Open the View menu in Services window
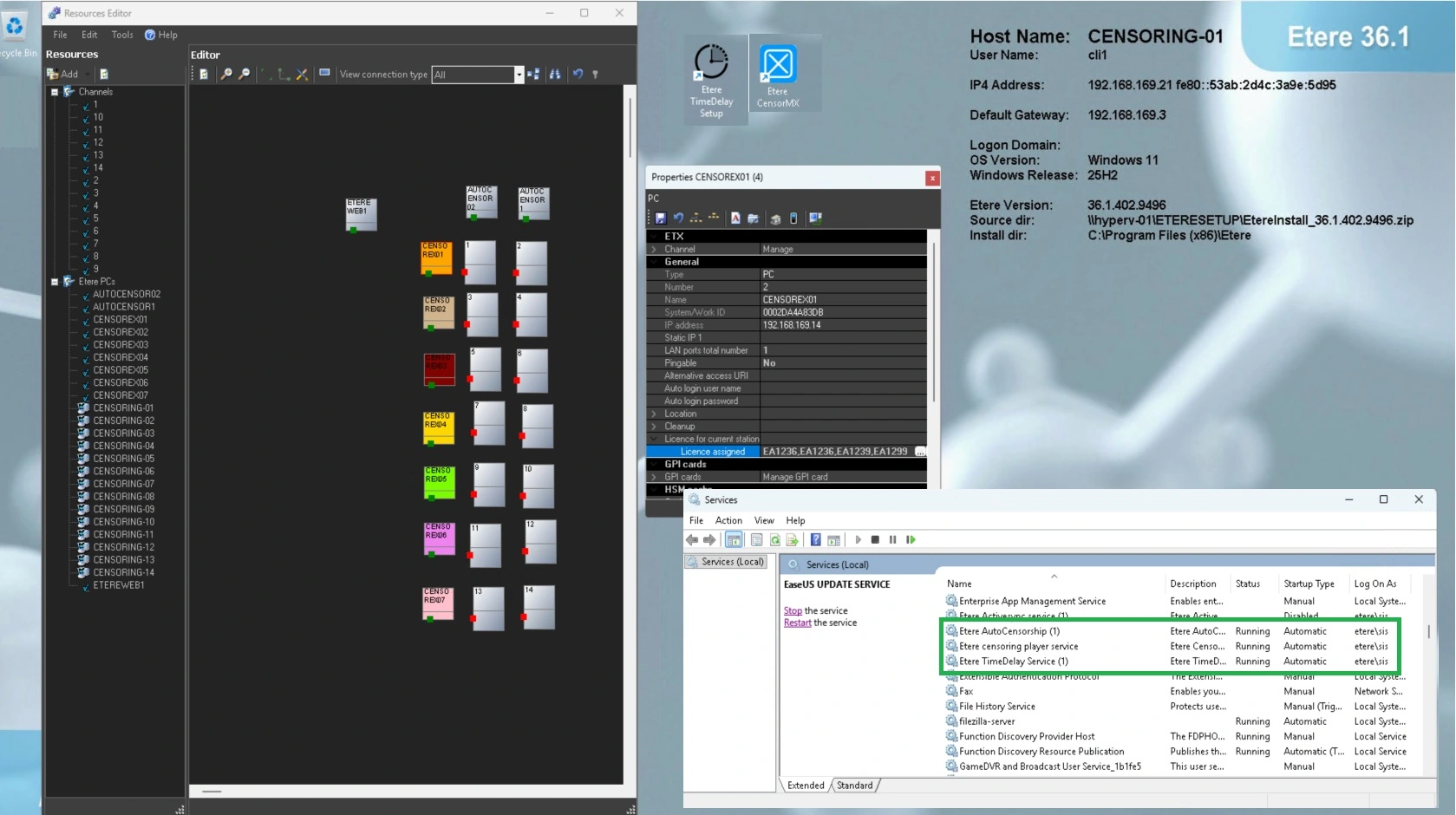 point(764,521)
